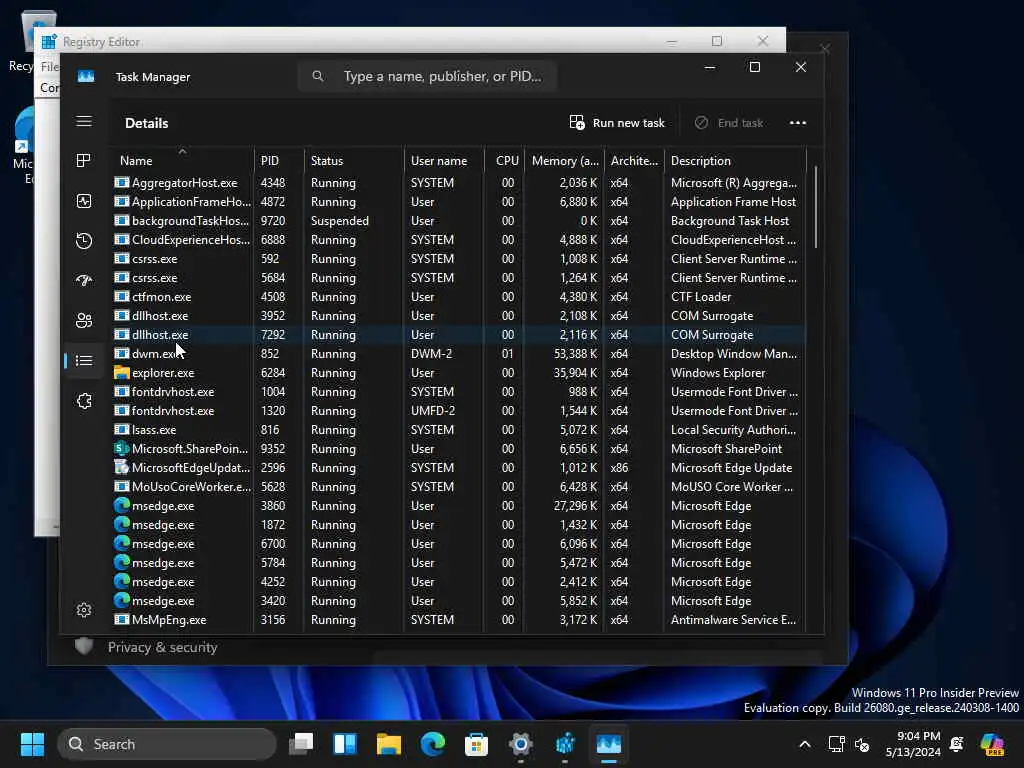This screenshot has height=768, width=1024.
Task: Select csrss.exe with PID 5684
Action: 458,278
